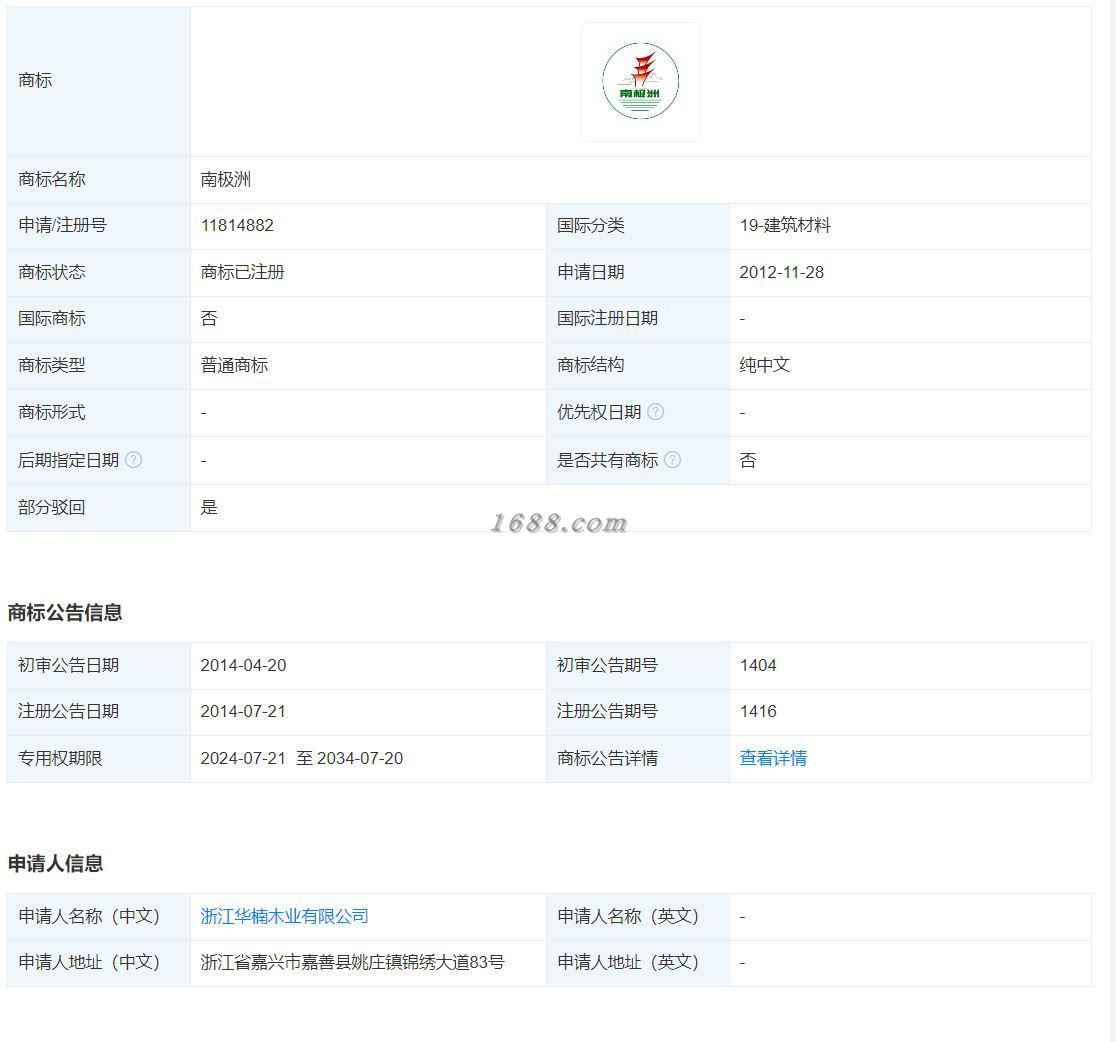The width and height of the screenshot is (1116, 1042).
Task: Click help icon next to 是否共有商标
Action: 672,460
